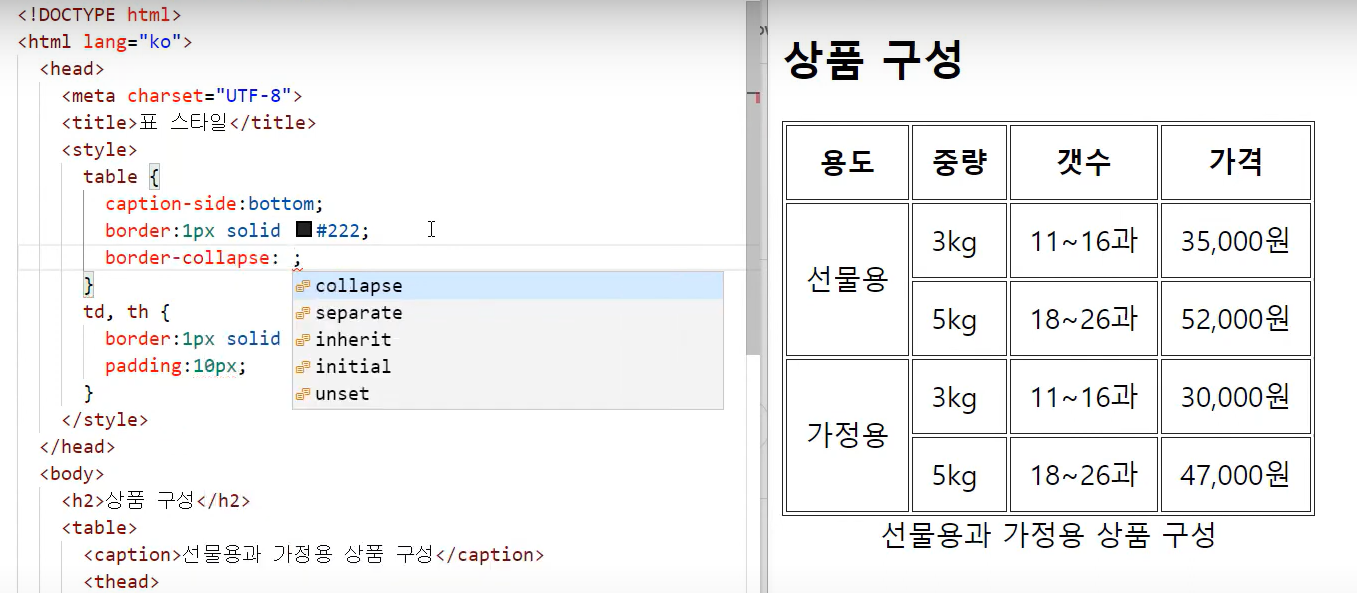Viewport: 1357px width, 593px height.
Task: Click the icon beside 'separate' suggestion
Action: [x=303, y=313]
